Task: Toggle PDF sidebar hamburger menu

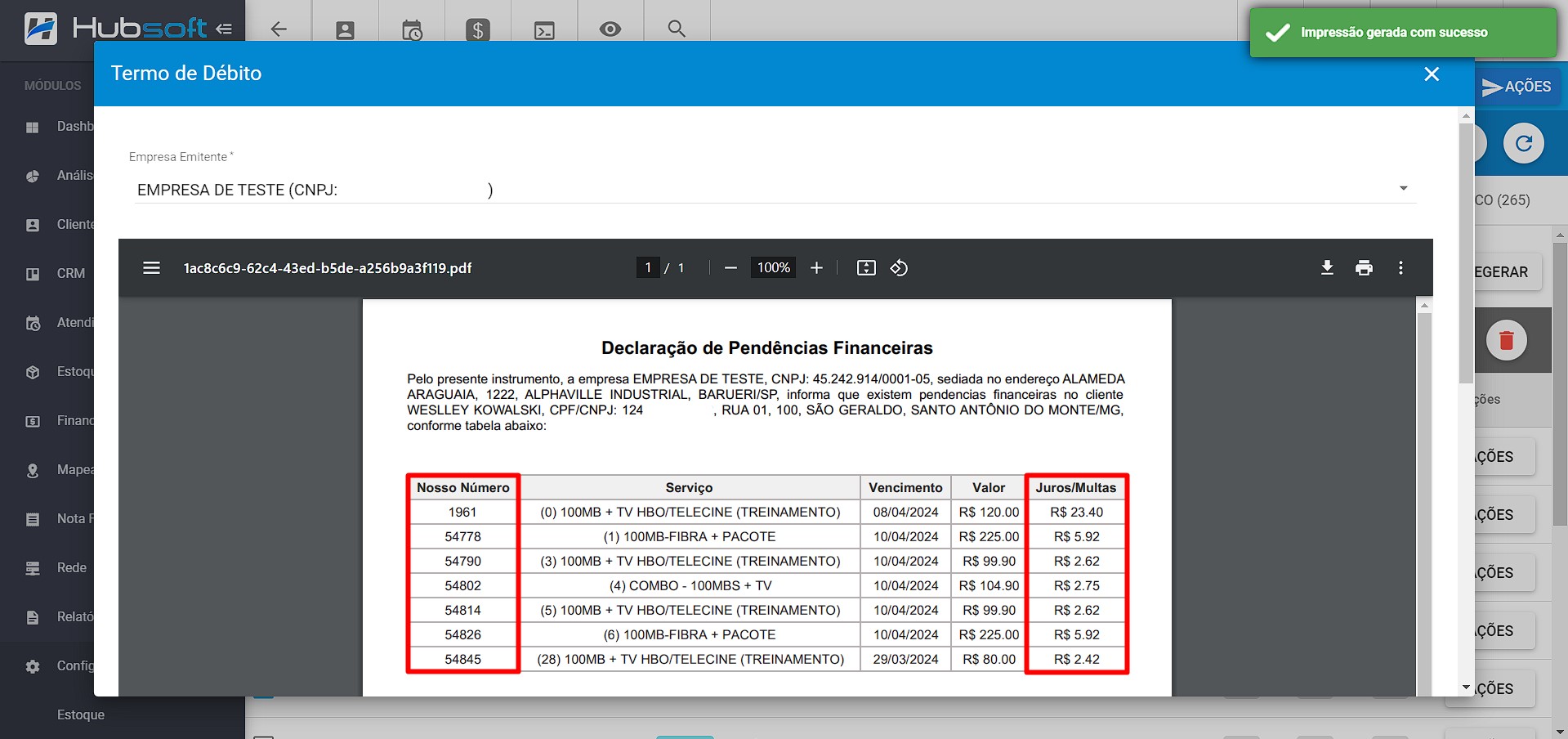Action: (x=151, y=268)
